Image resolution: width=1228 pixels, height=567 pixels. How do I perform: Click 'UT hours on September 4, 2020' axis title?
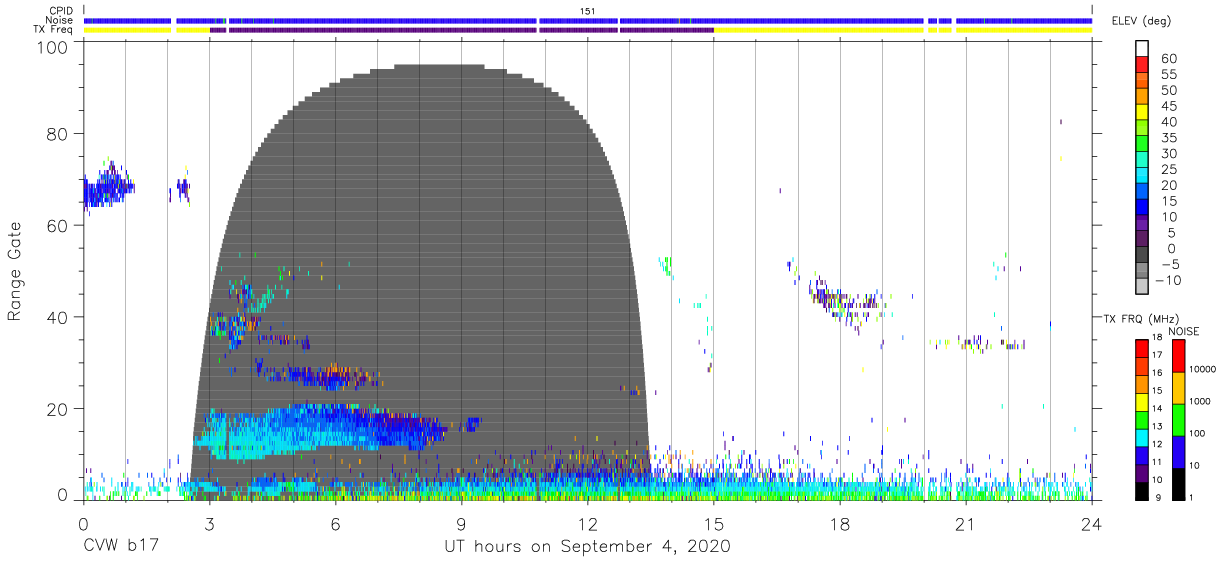587,547
